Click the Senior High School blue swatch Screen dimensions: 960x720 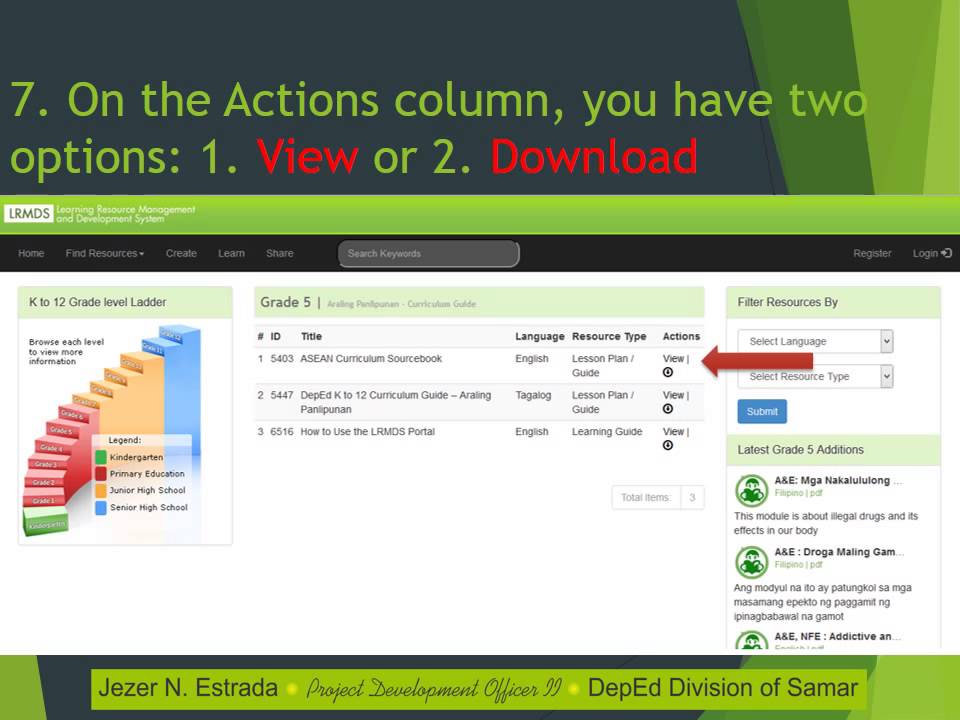click(x=101, y=507)
